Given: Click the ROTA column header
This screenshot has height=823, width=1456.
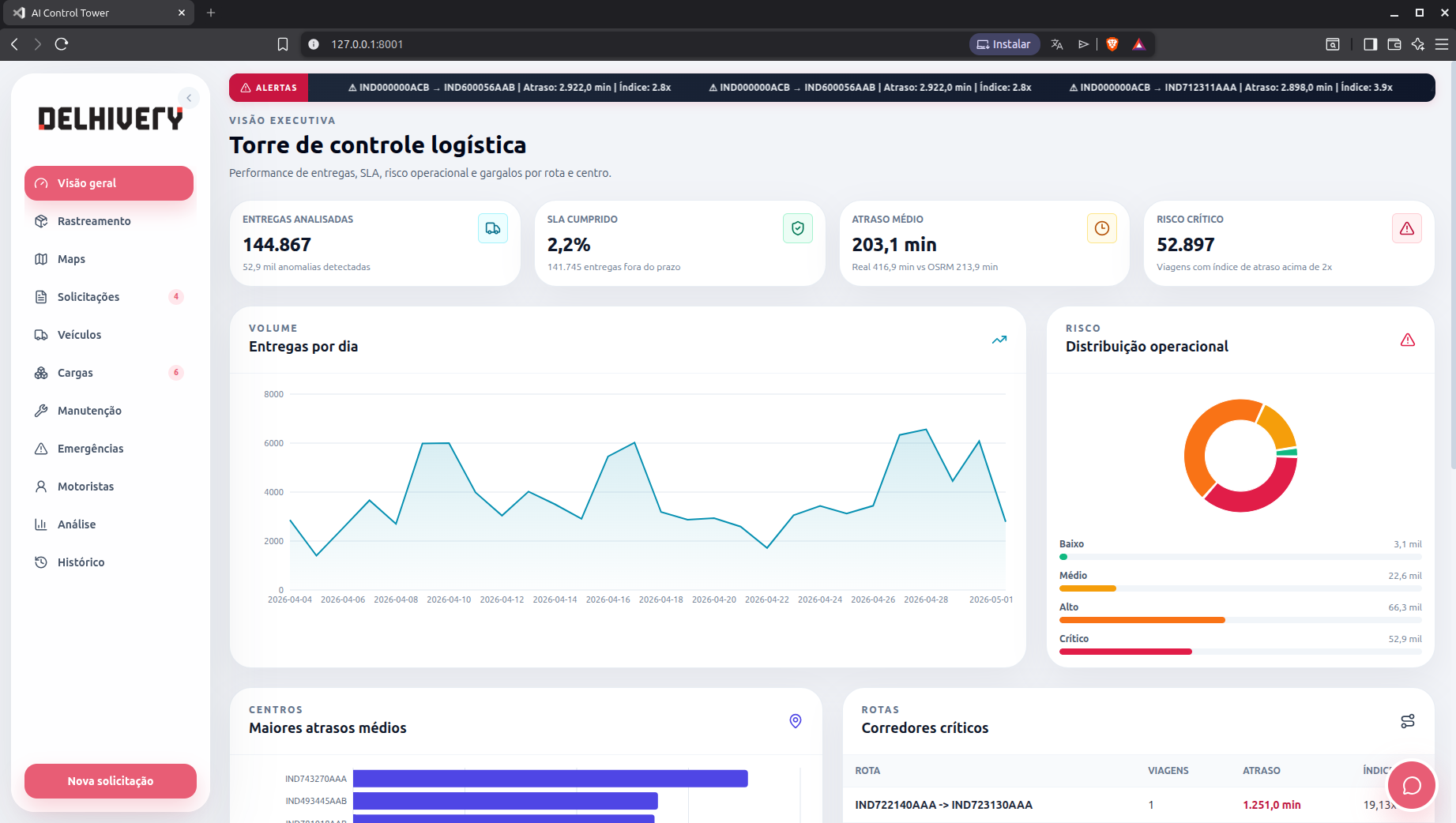Looking at the screenshot, I should click(867, 771).
